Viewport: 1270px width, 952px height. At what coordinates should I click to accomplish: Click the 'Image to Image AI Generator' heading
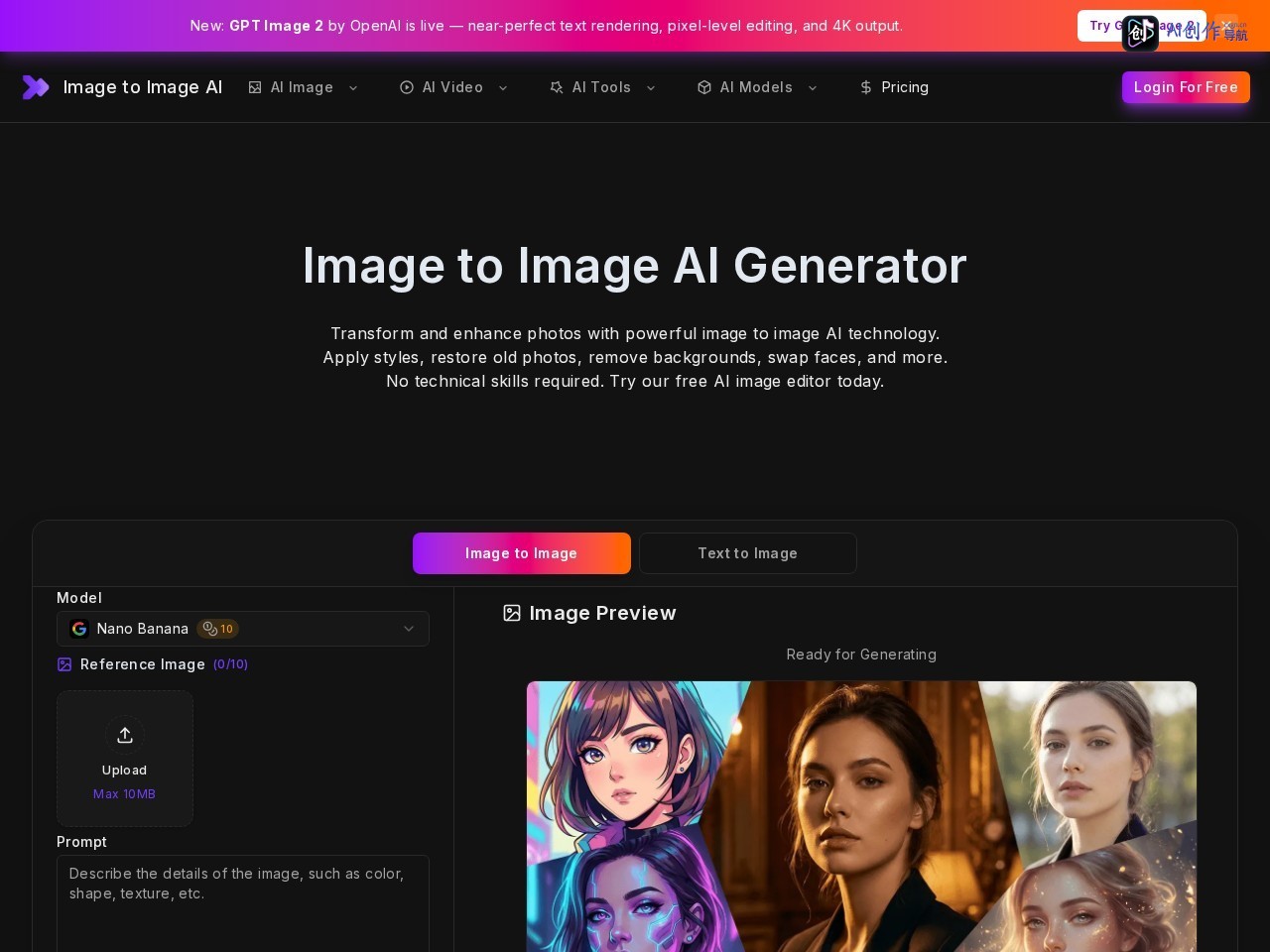point(635,266)
